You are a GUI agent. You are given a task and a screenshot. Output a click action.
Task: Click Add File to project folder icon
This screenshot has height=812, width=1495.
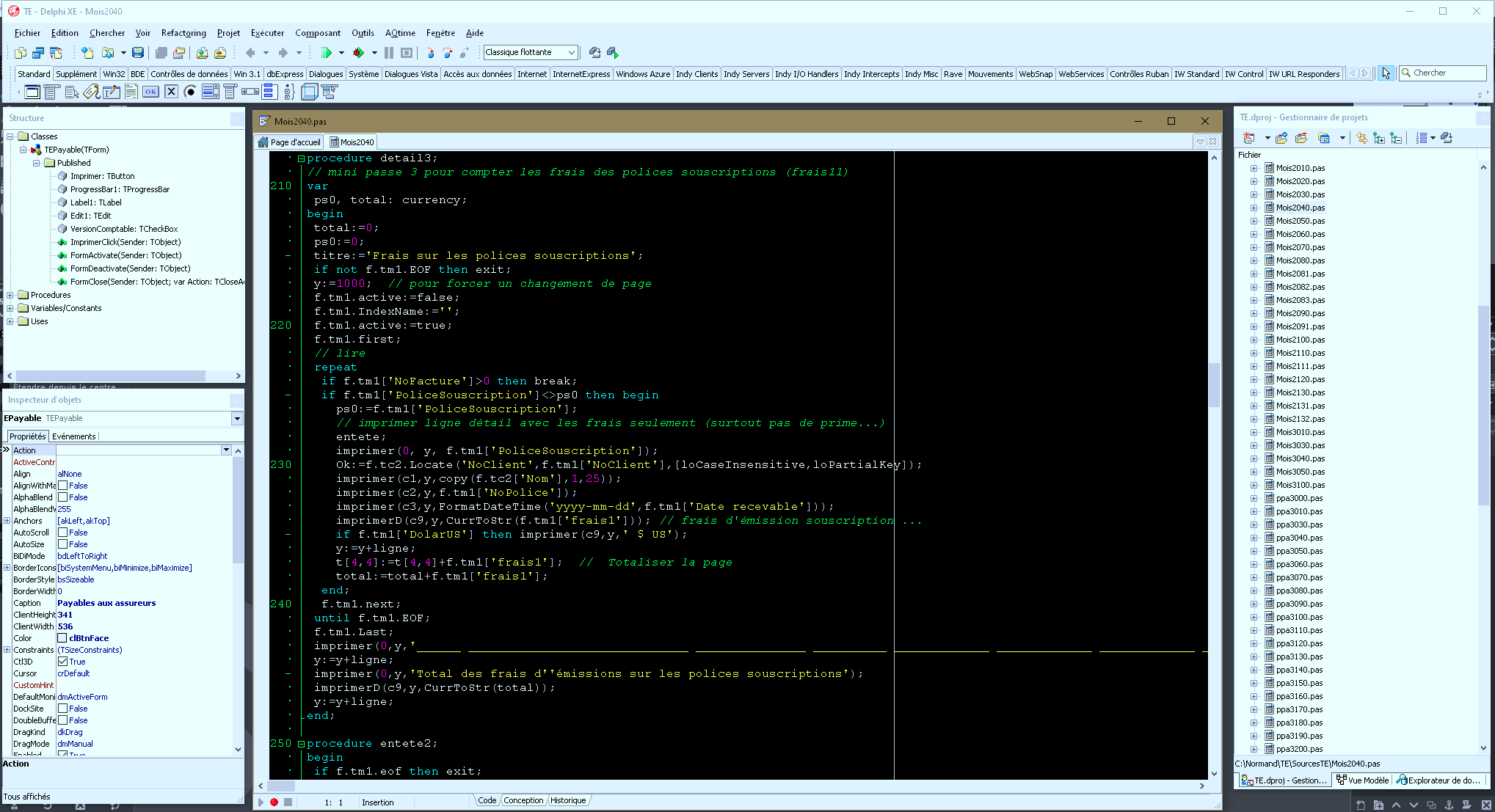click(x=1281, y=138)
